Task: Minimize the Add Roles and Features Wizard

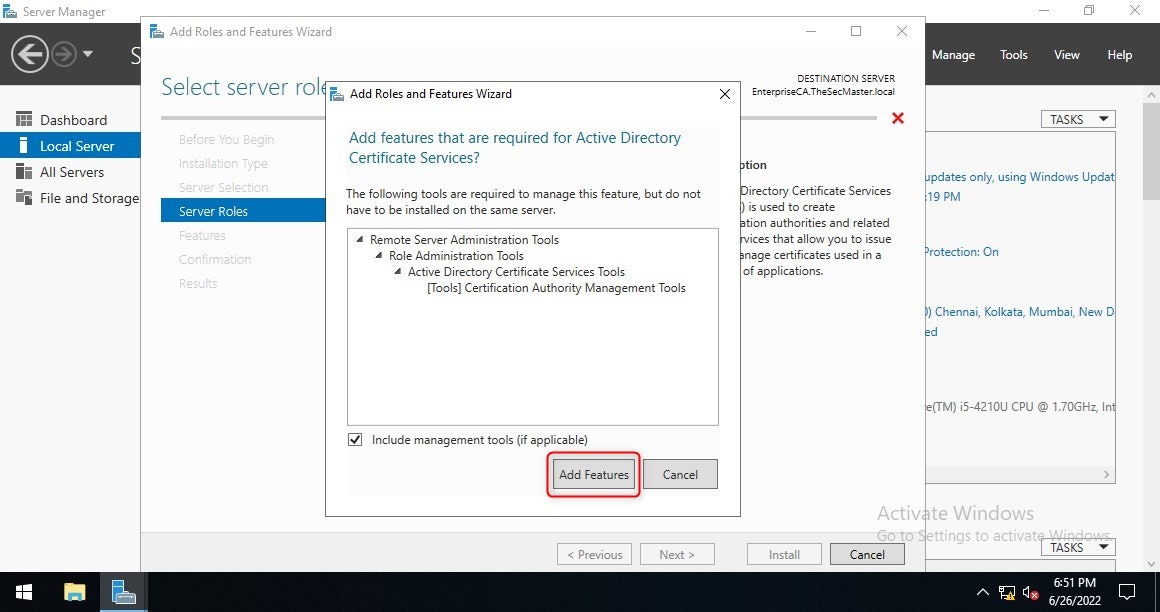Action: click(811, 32)
